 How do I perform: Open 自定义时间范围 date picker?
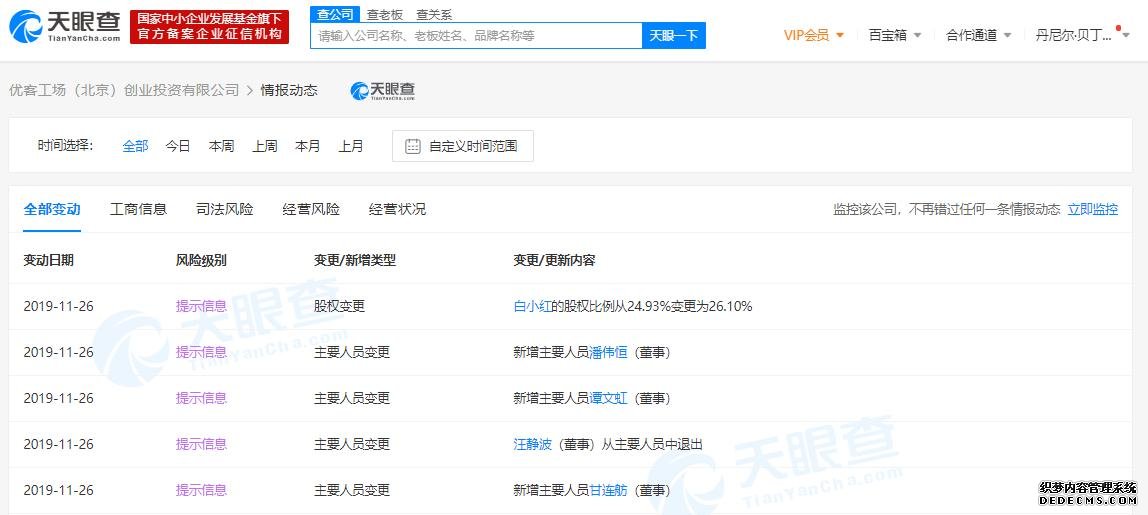[x=463, y=146]
